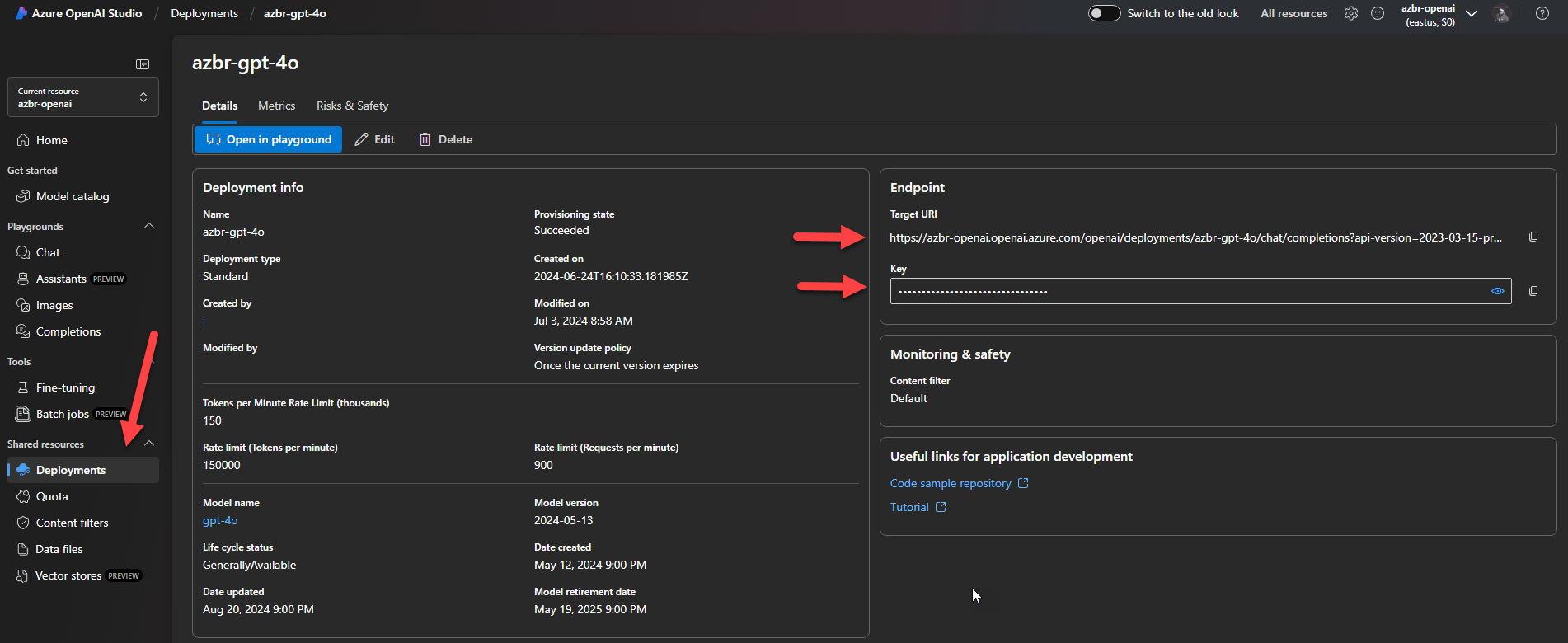Screen dimensions: 1568x643
Task: Click the user profile avatar
Action: (x=1502, y=13)
